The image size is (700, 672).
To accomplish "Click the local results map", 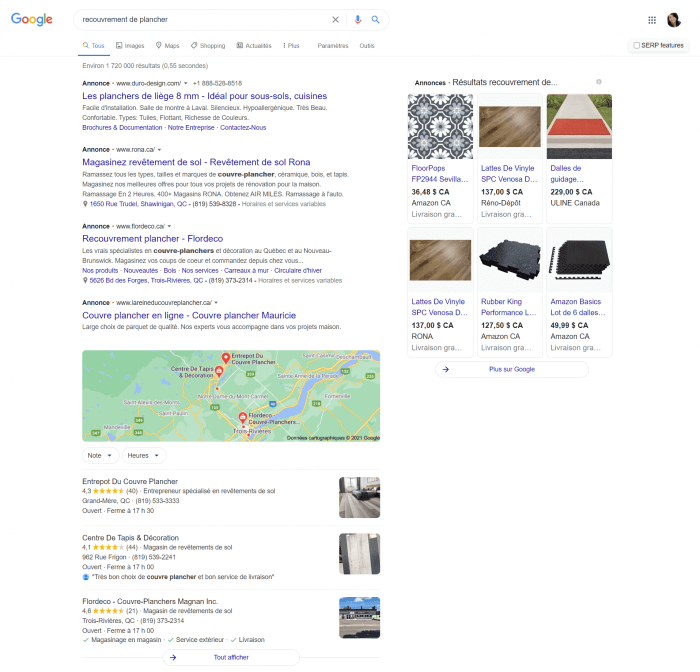I will tap(231, 396).
